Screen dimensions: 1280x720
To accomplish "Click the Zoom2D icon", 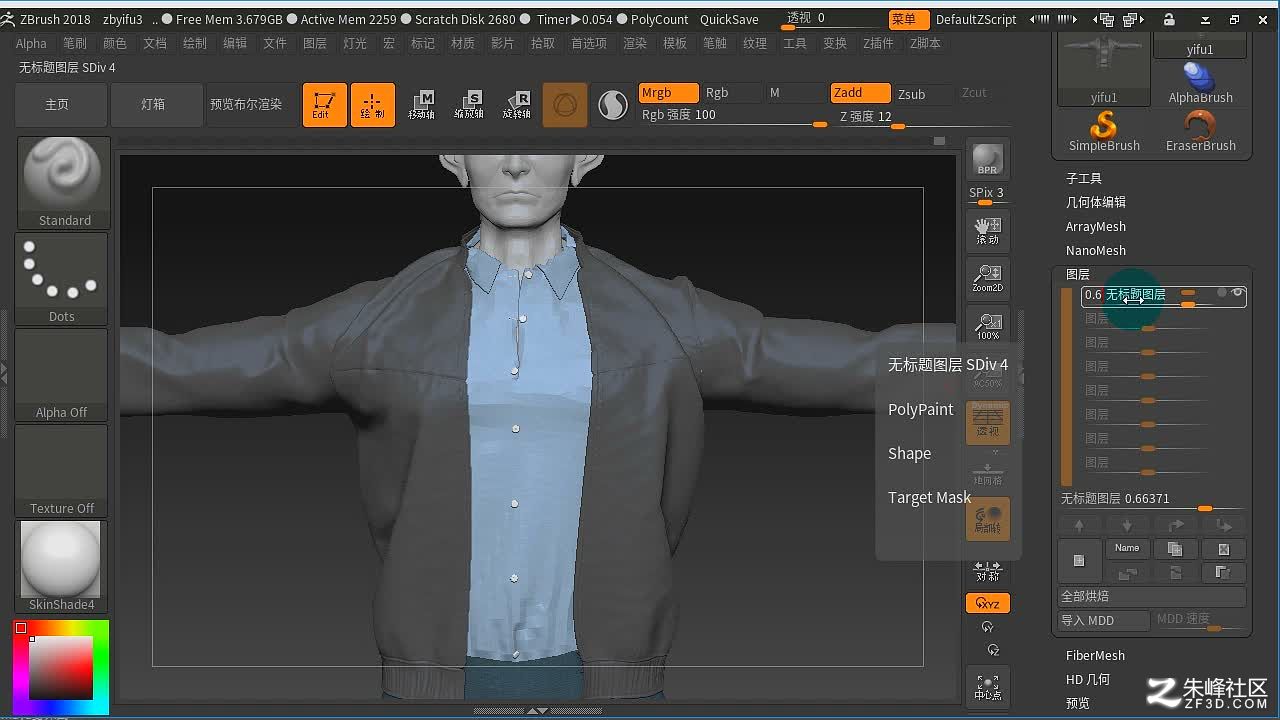I will point(988,277).
